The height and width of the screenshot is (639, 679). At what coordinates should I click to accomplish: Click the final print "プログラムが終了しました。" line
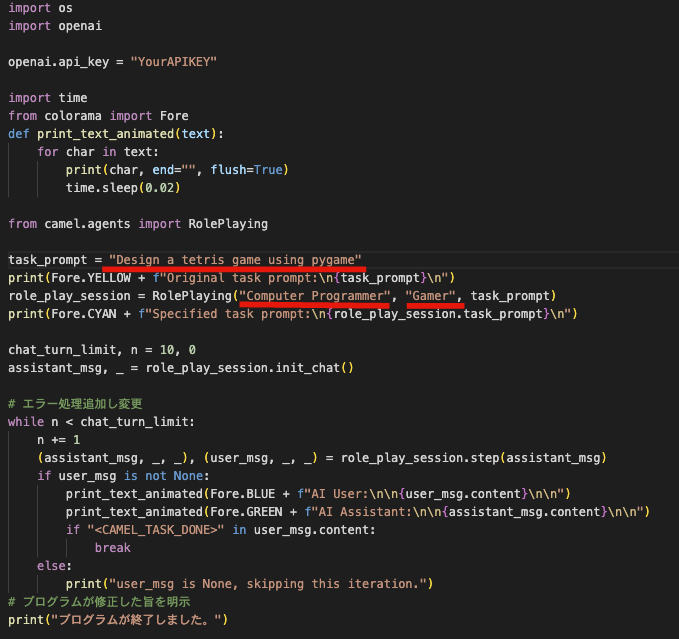point(118,620)
